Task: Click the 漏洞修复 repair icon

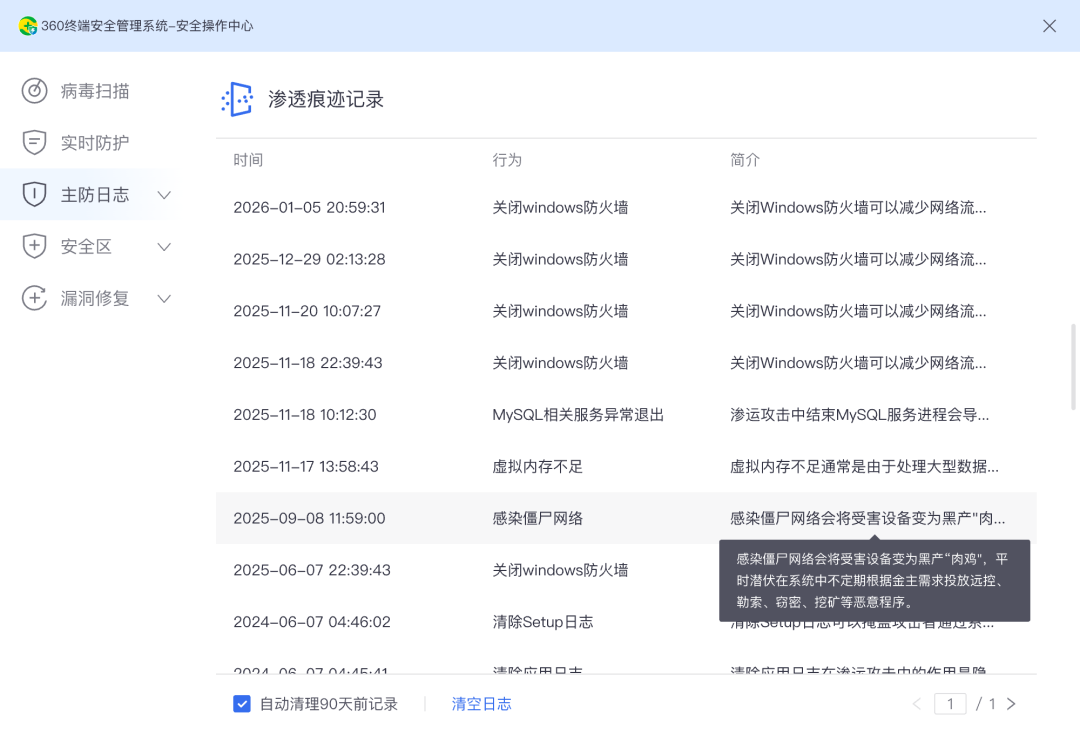Action: coord(35,299)
